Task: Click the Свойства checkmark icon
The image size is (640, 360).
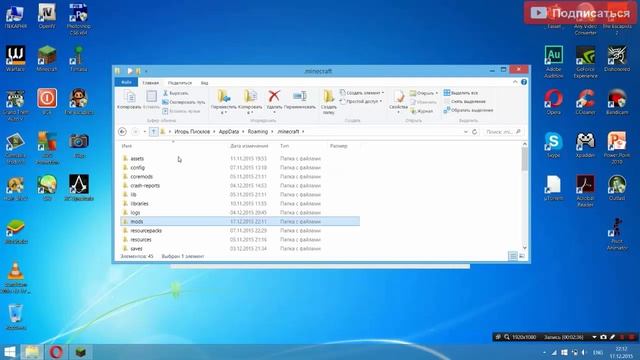Action: pyautogui.click(x=398, y=96)
